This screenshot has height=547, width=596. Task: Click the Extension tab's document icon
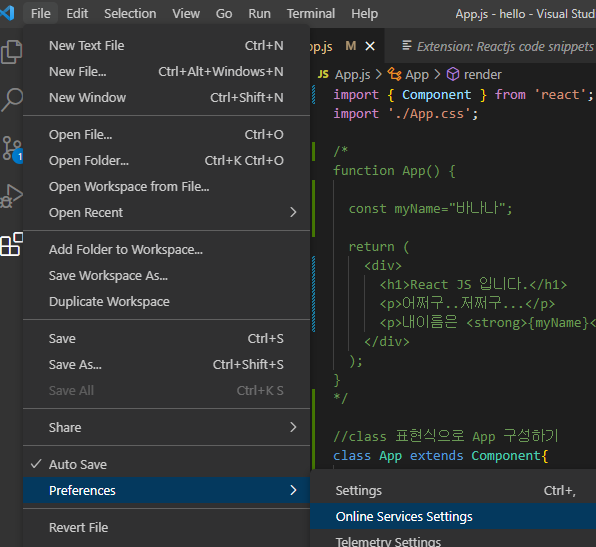pos(407,46)
